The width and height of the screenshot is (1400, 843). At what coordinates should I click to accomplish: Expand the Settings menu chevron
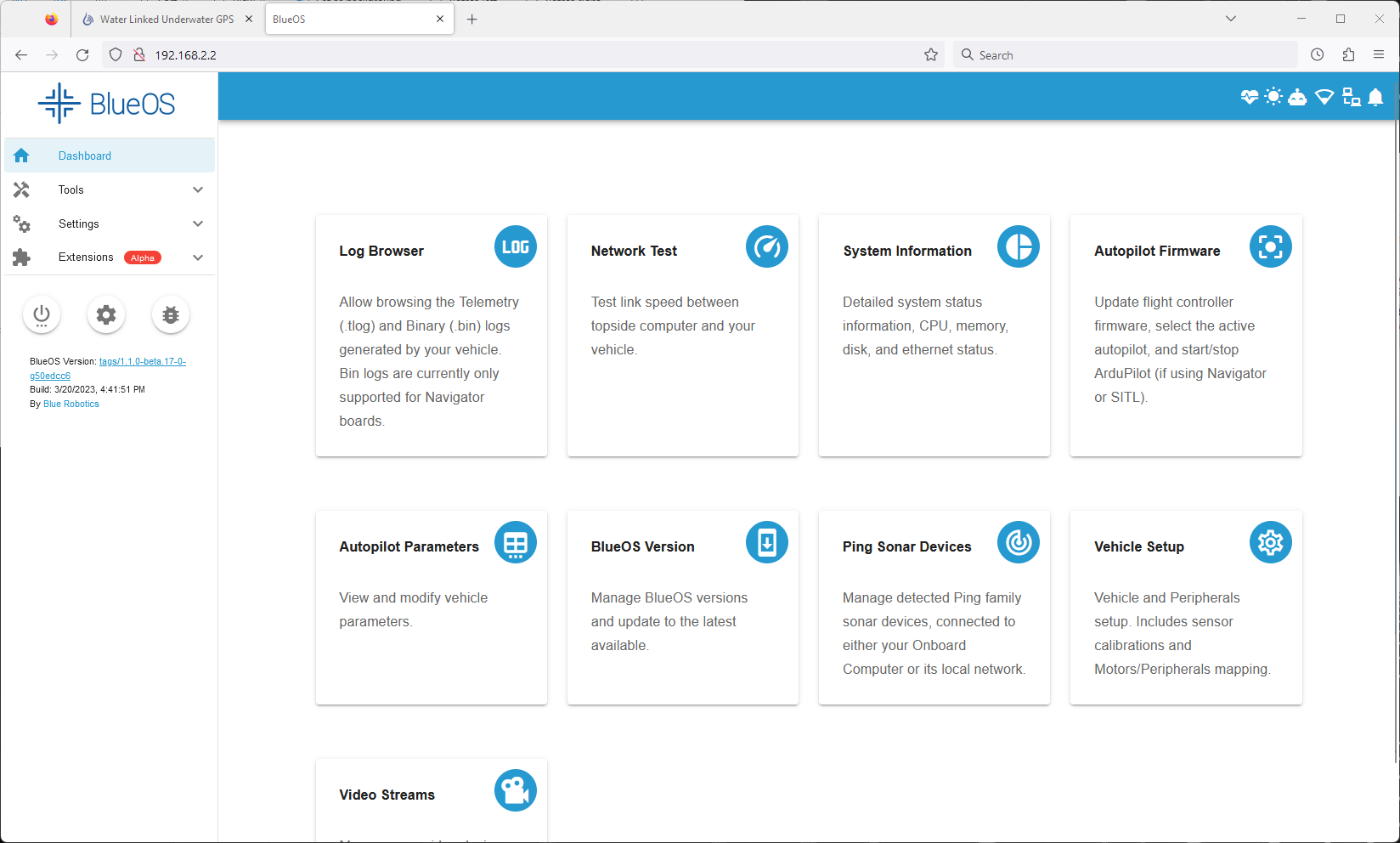click(x=198, y=223)
